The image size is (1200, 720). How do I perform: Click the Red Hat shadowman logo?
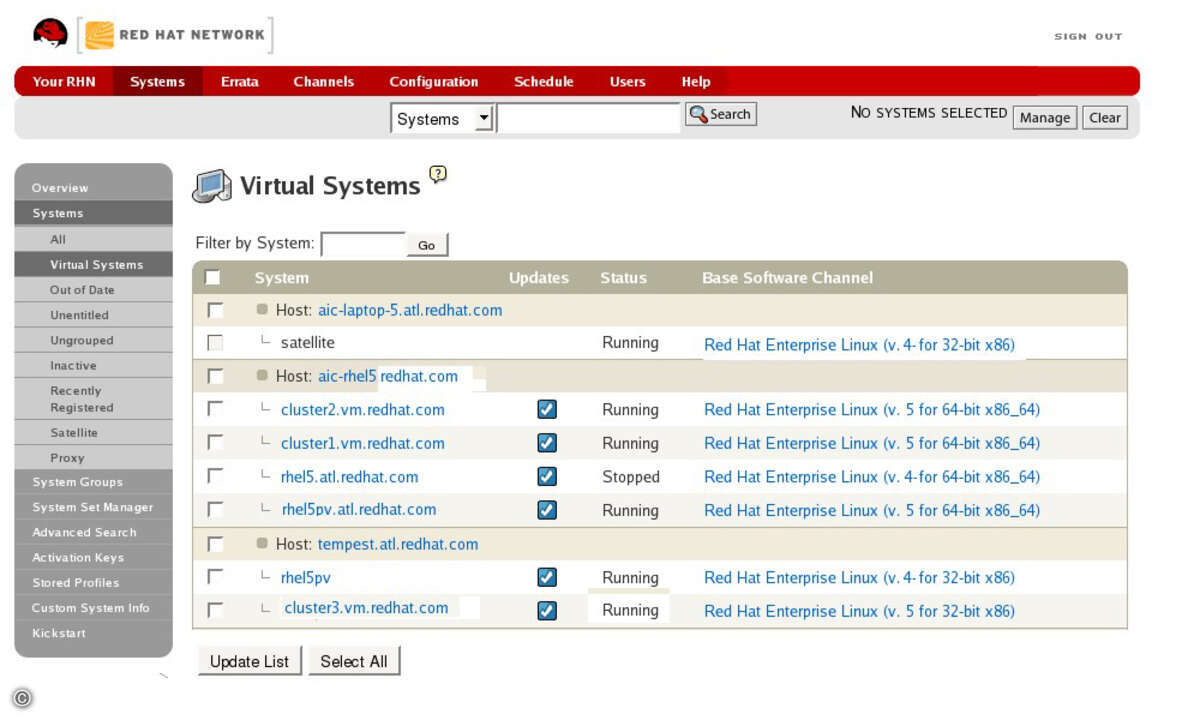[x=51, y=34]
